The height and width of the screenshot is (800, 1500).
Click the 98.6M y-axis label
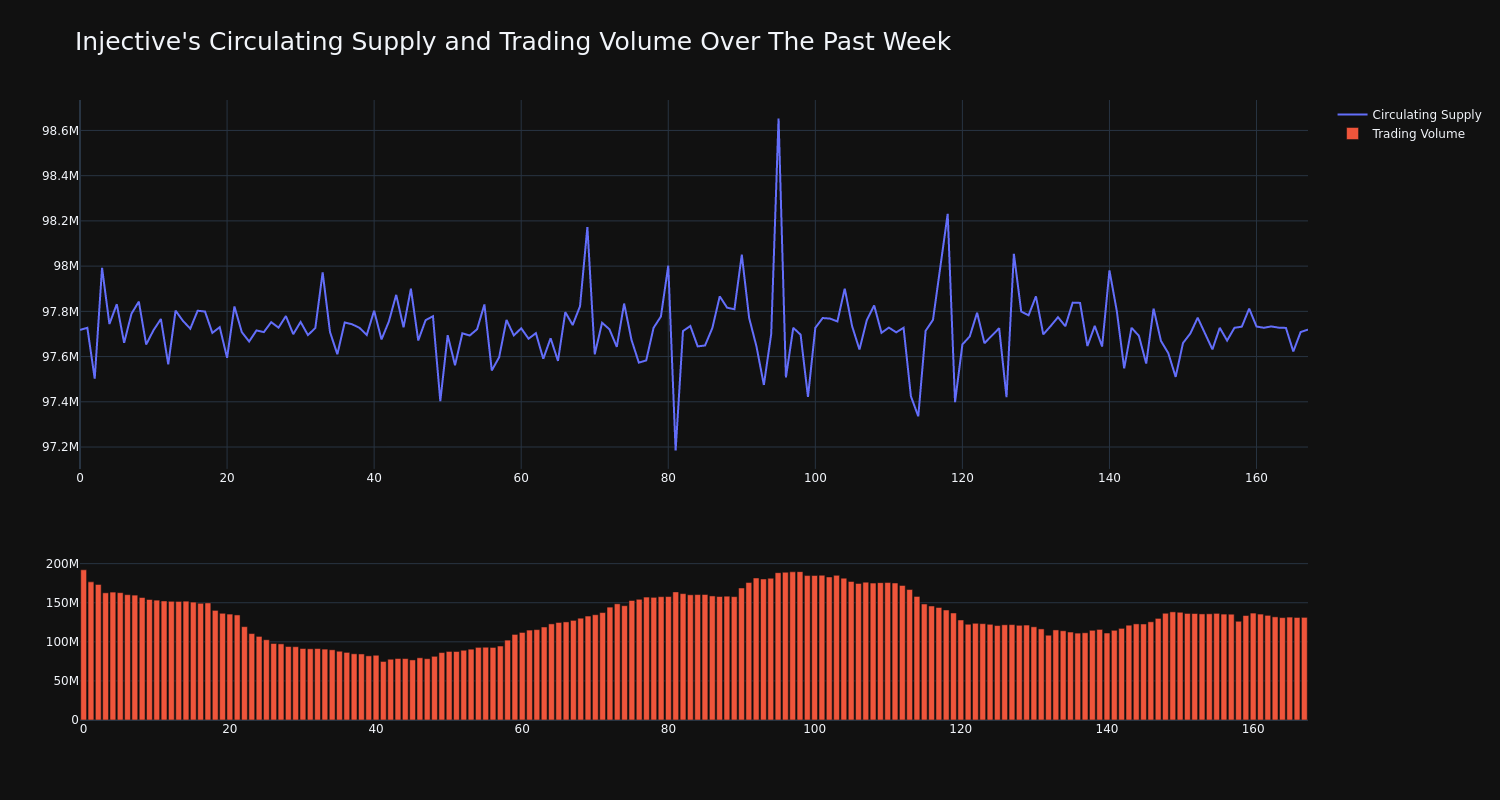pyautogui.click(x=60, y=131)
